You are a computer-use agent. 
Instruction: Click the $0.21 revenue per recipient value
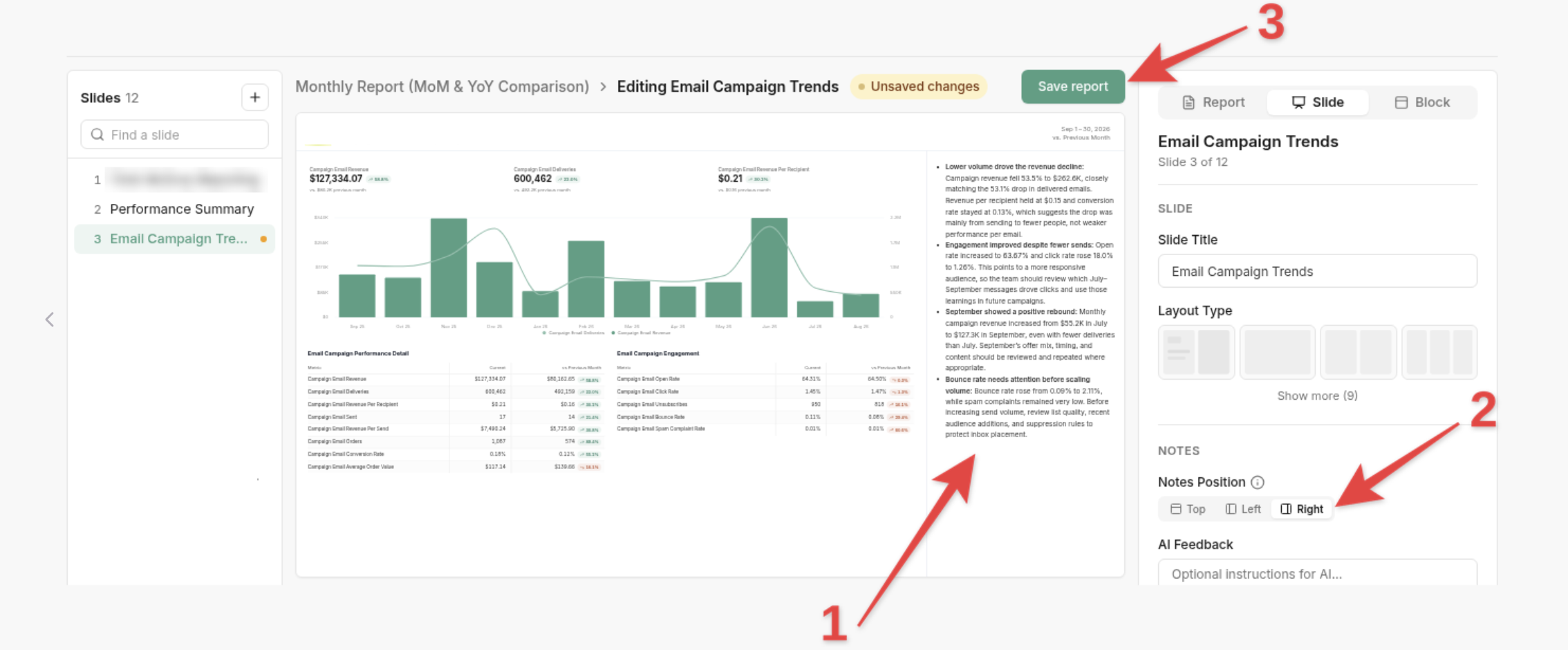[x=730, y=178]
